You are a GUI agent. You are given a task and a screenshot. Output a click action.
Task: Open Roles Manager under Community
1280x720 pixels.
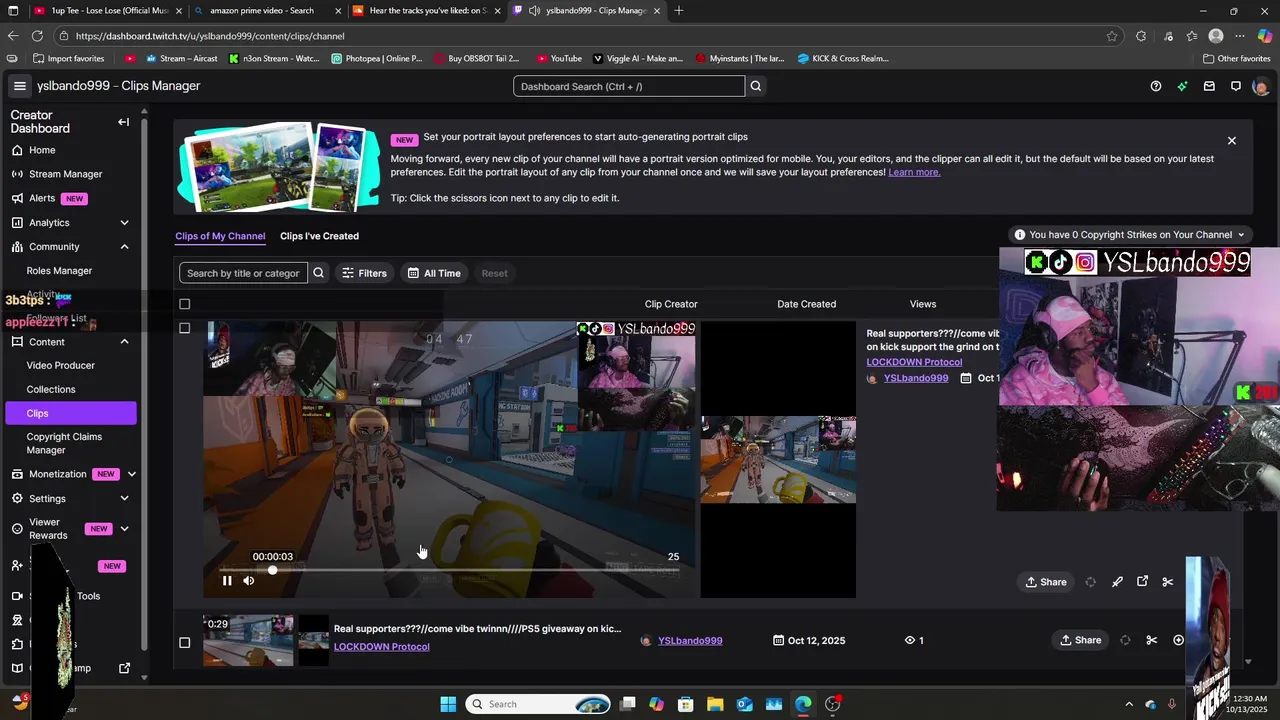(x=59, y=270)
